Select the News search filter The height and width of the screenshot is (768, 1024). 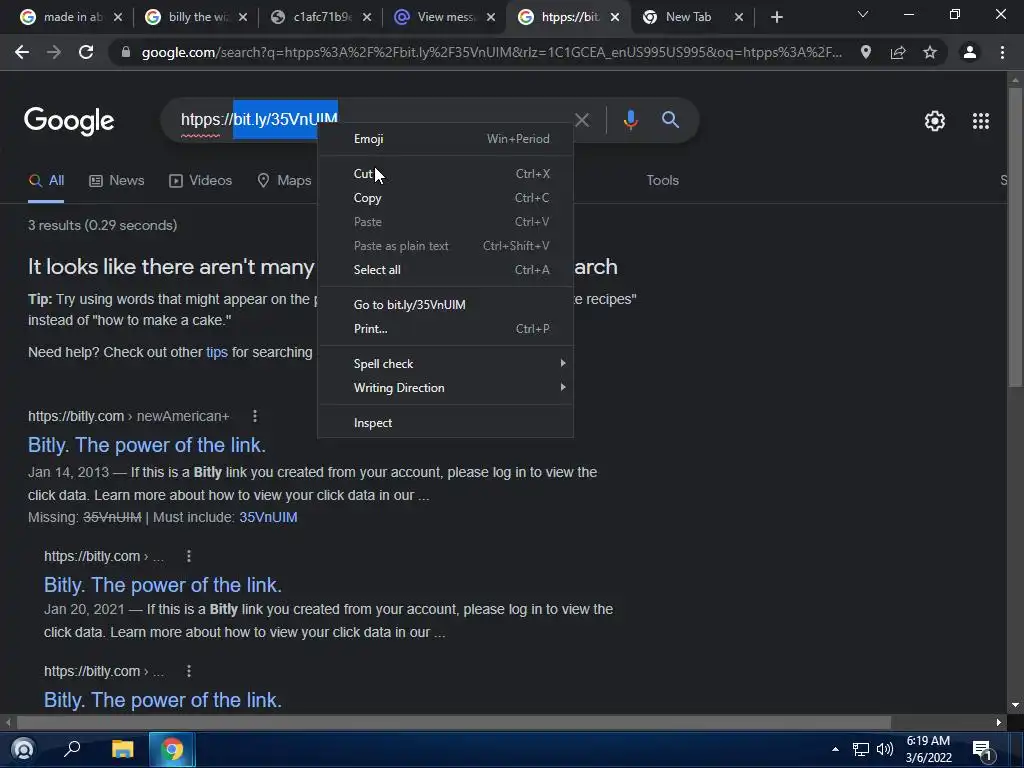[116, 181]
